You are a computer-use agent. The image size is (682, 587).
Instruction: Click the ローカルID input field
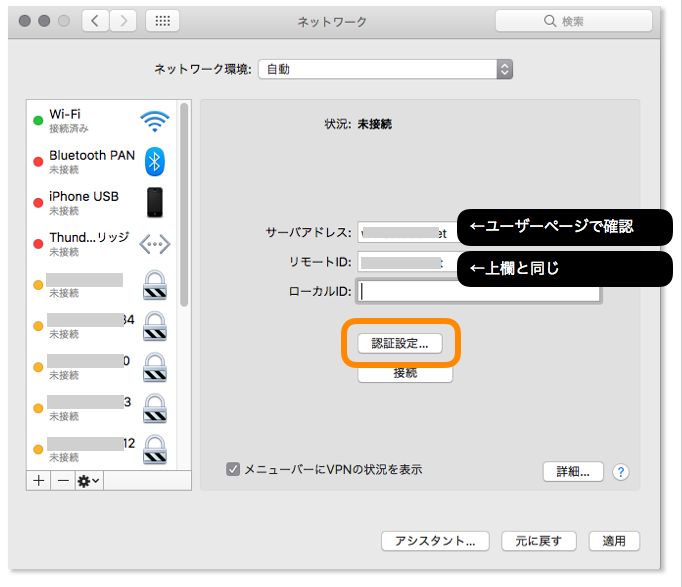coord(478,291)
